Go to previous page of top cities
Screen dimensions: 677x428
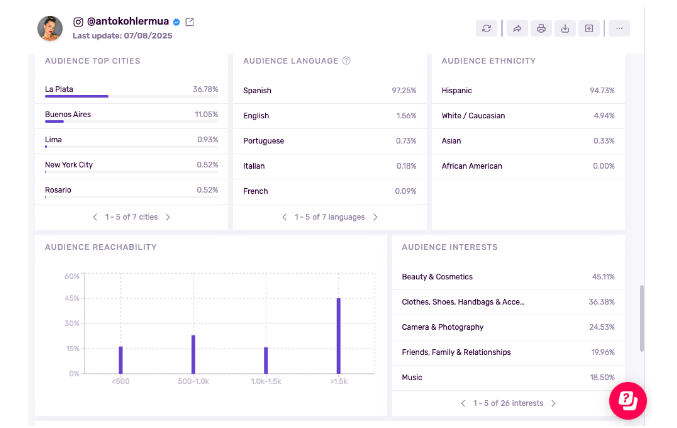point(95,216)
